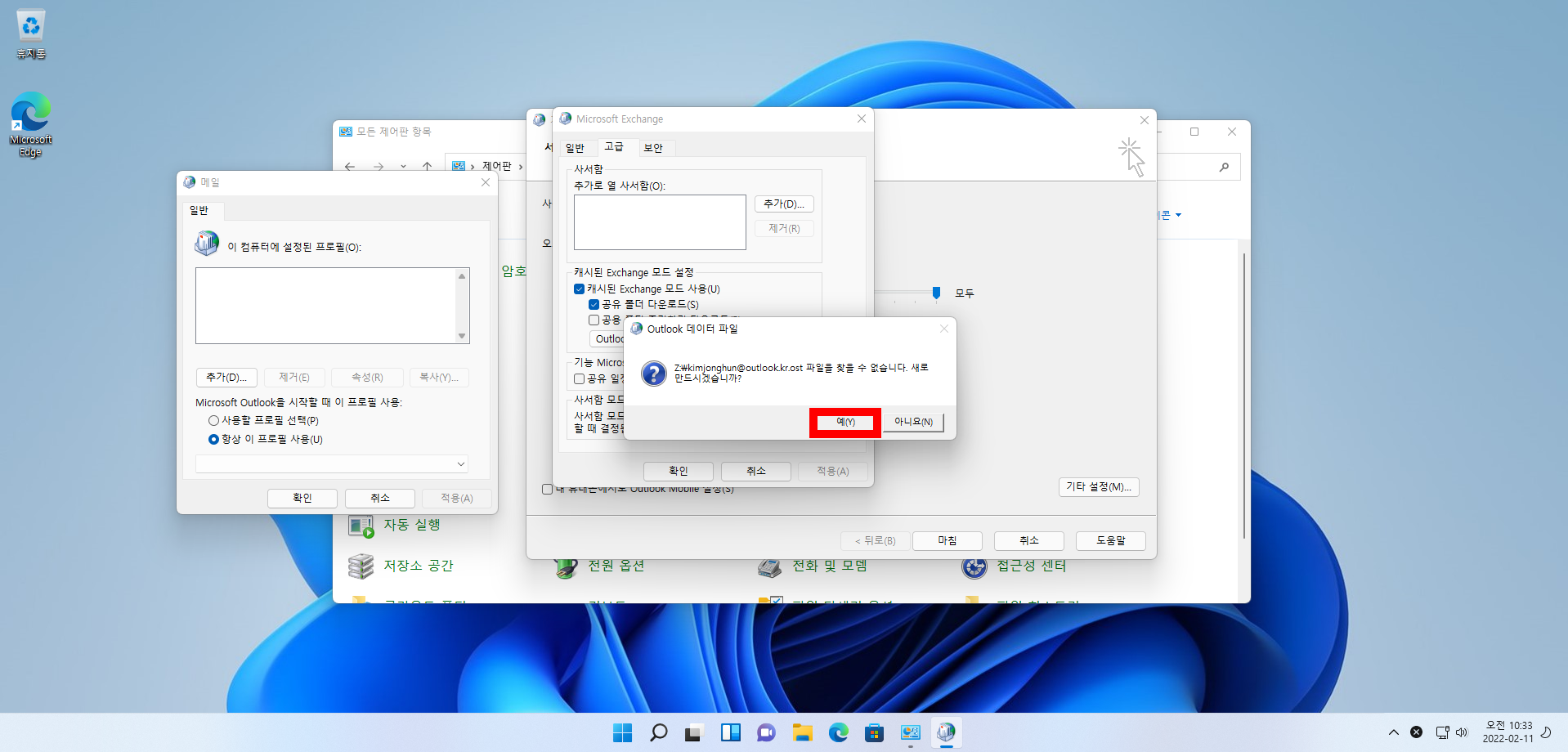Click profile list scroll-up arrow
Viewport: 1568px width, 752px height.
[462, 276]
